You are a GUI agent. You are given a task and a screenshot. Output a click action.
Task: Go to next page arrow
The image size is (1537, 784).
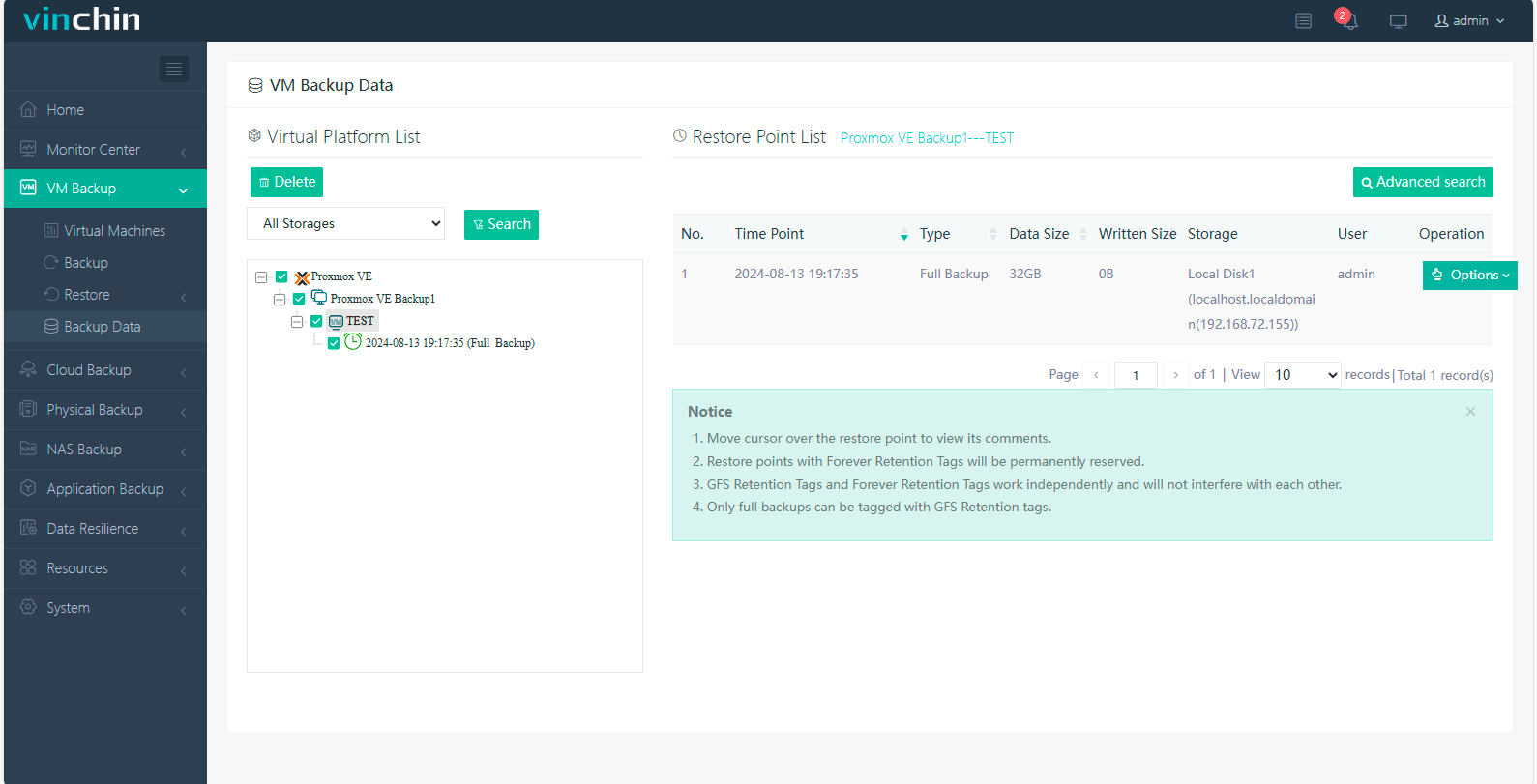click(1175, 375)
